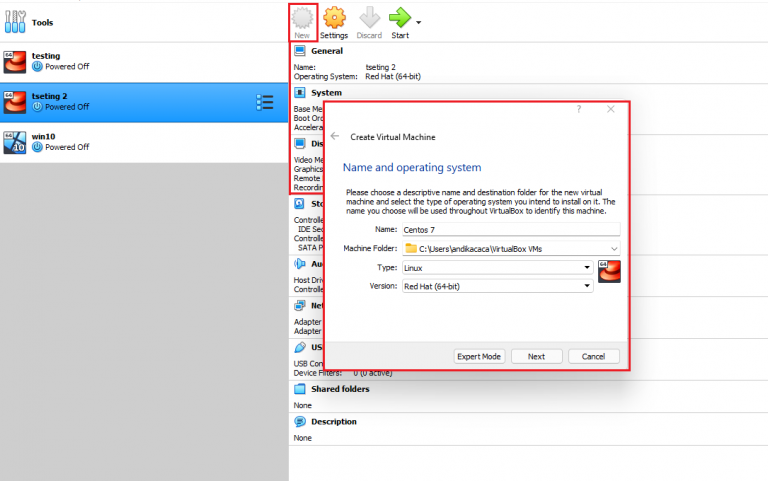This screenshot has height=481, width=768.
Task: Go back with dialog arrow
Action: [335, 136]
